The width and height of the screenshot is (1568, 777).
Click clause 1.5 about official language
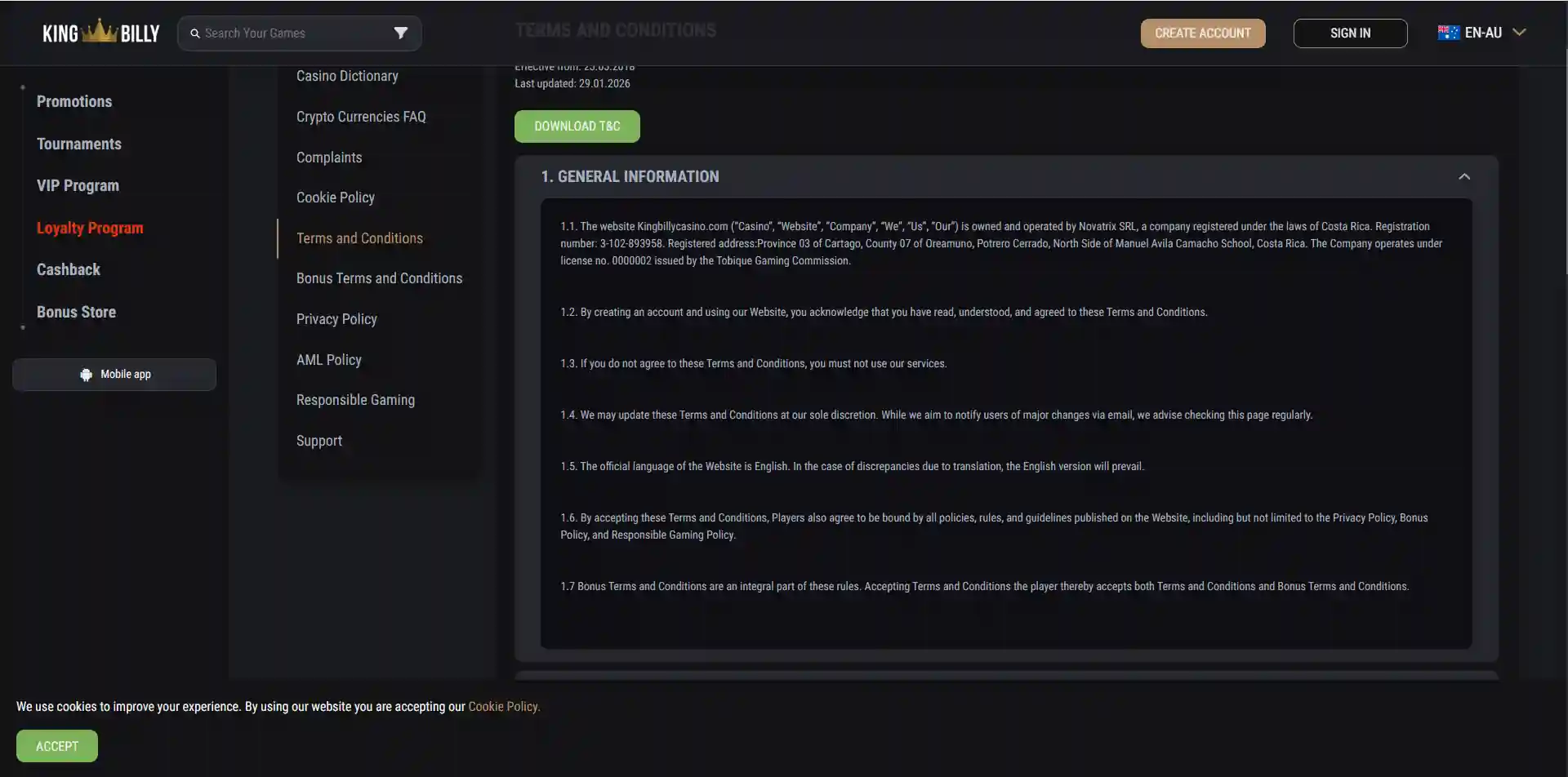[852, 467]
